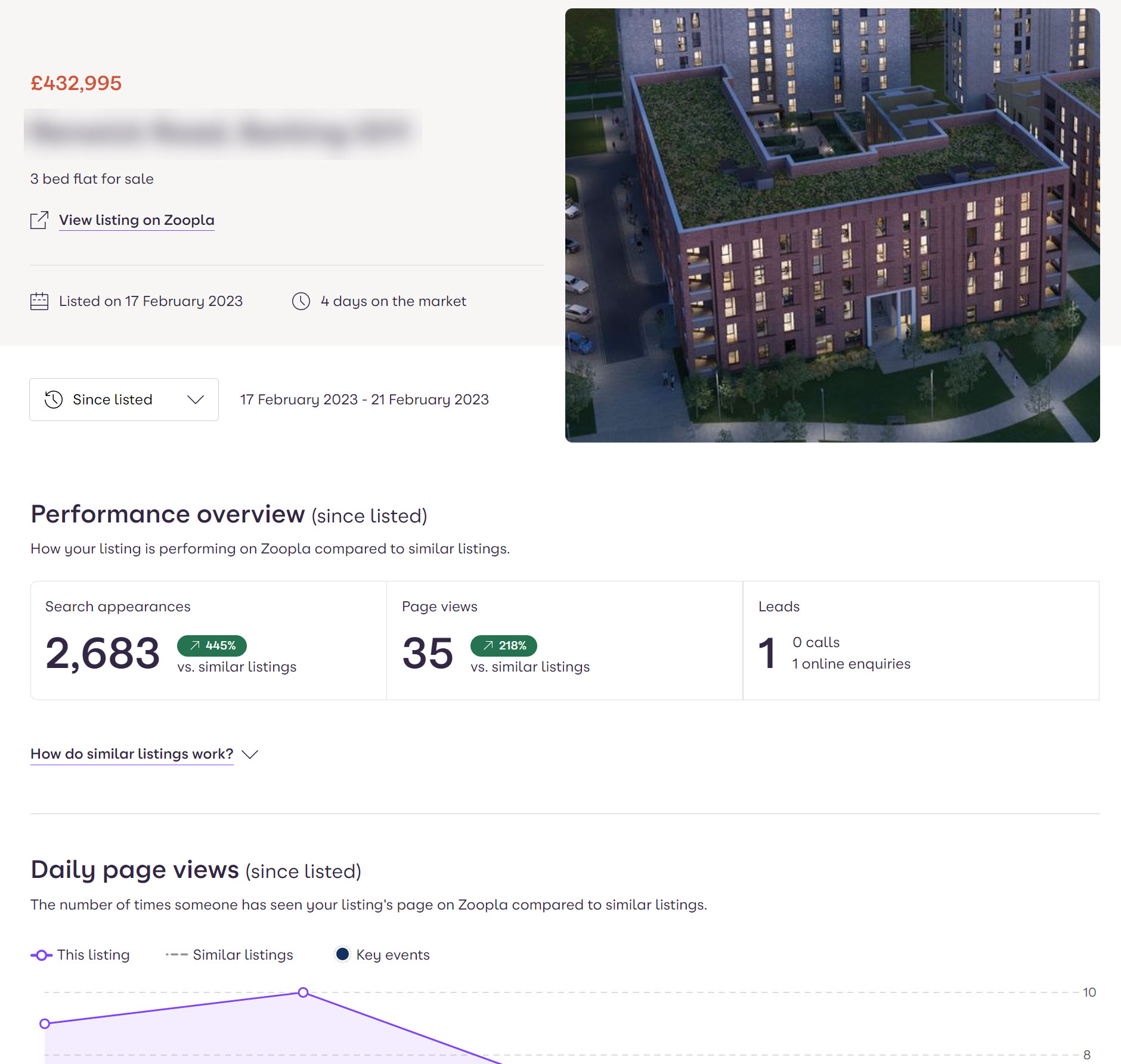Click 4 days on the market text
Viewport: 1121px width, 1064px height.
click(394, 301)
